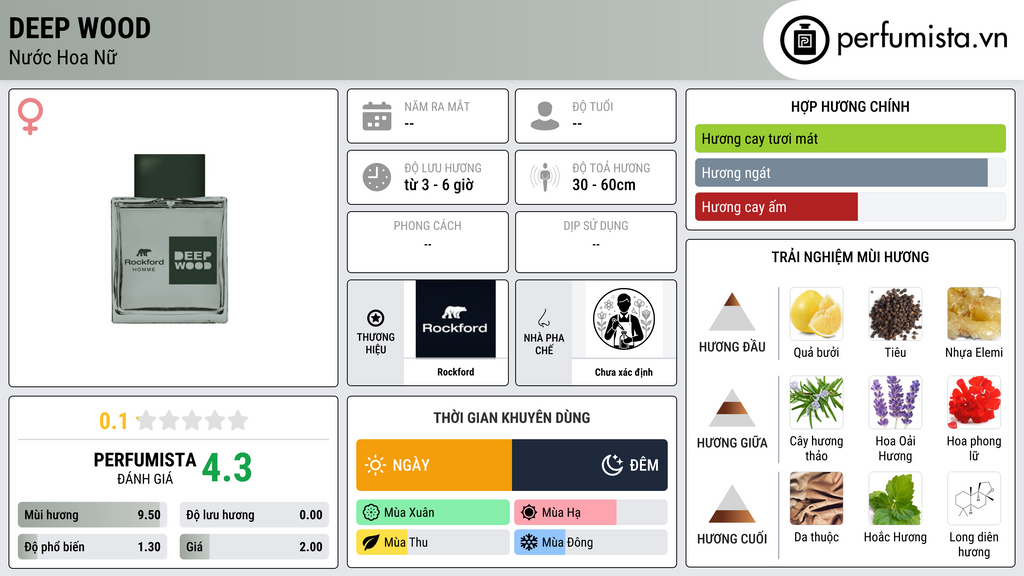This screenshot has height=576, width=1024.
Task: Click the Rockford brand name label
Action: (x=456, y=372)
